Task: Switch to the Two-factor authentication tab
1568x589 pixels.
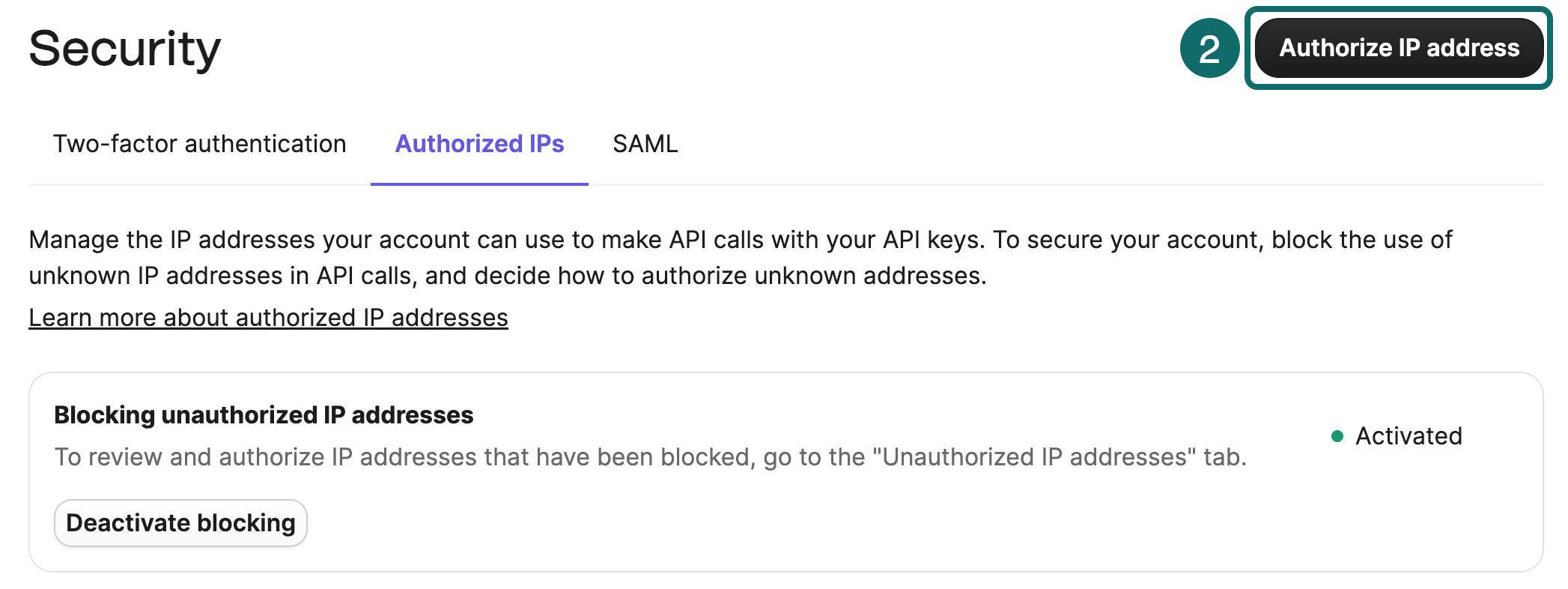Action: [x=199, y=143]
